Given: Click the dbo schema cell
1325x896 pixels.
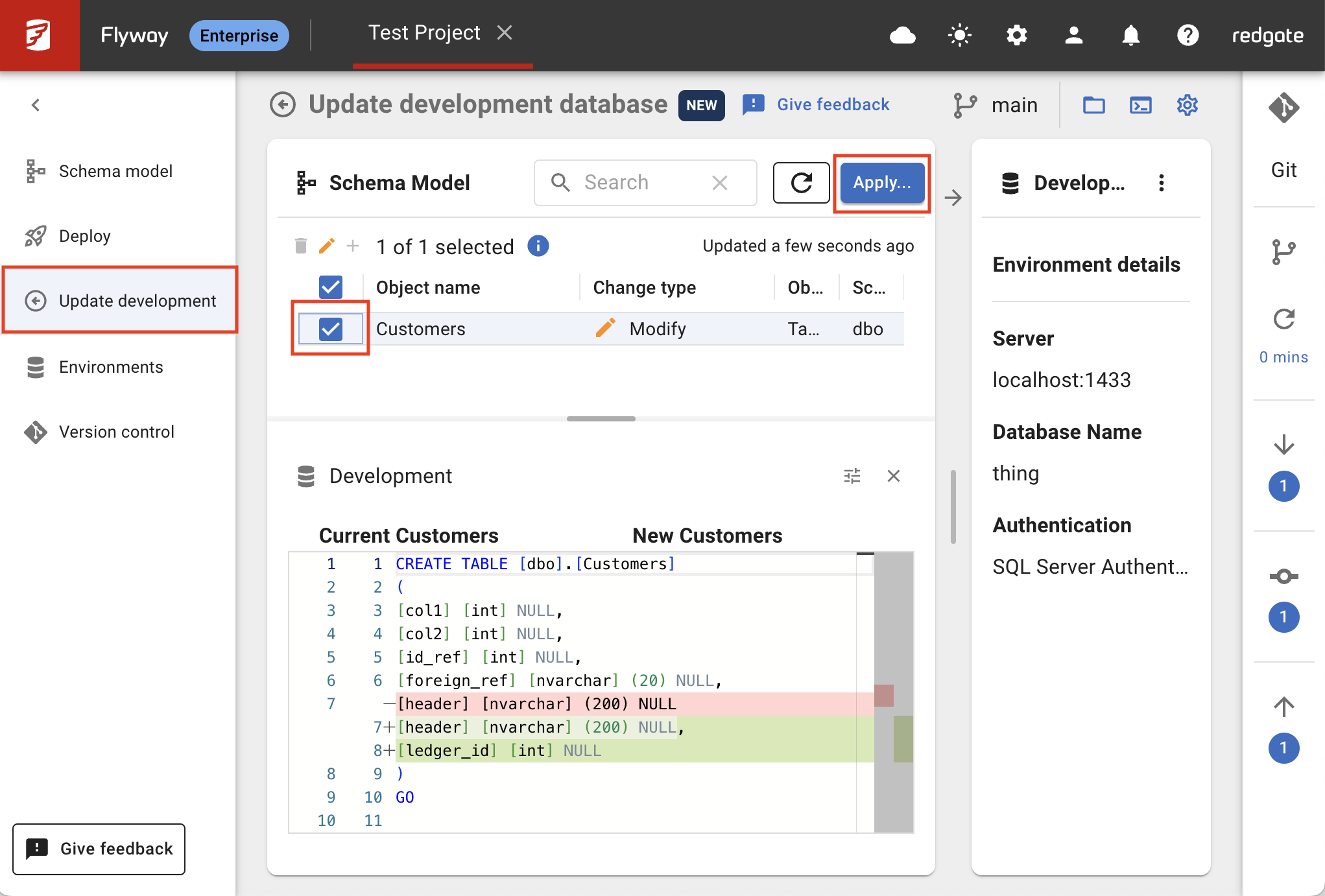Looking at the screenshot, I should 867,329.
